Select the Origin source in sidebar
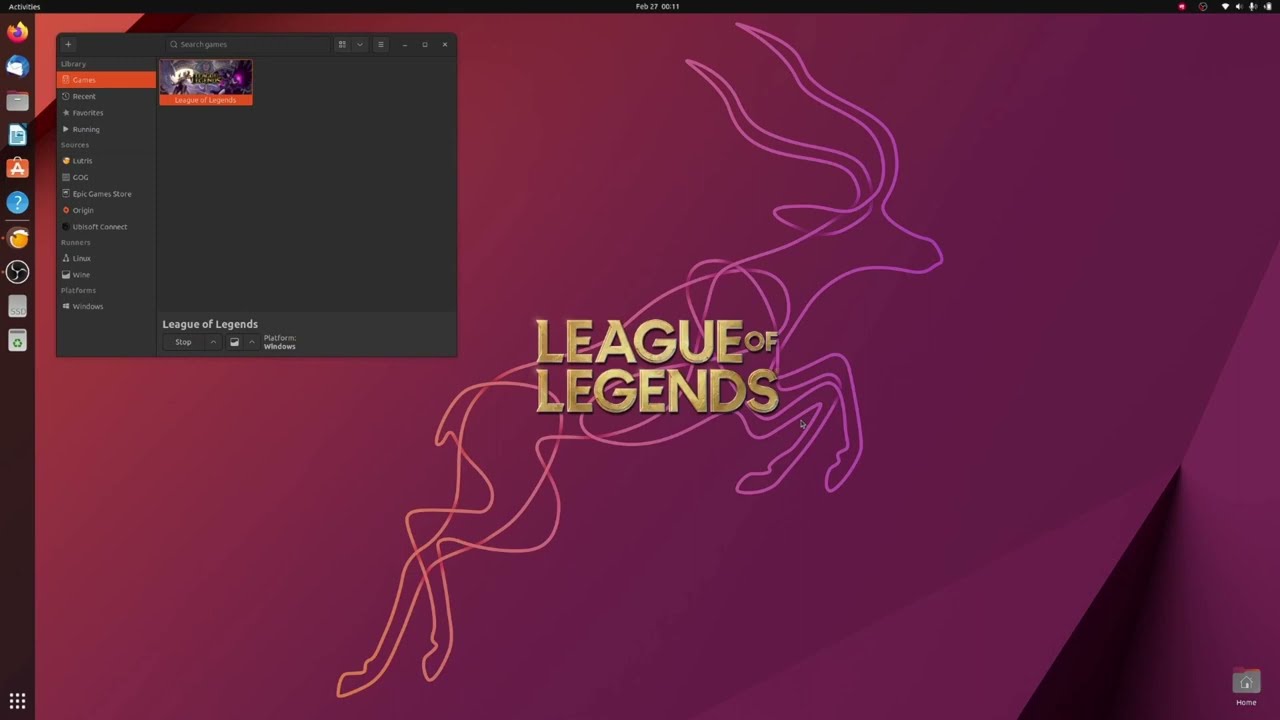The image size is (1280, 720). click(x=82, y=210)
